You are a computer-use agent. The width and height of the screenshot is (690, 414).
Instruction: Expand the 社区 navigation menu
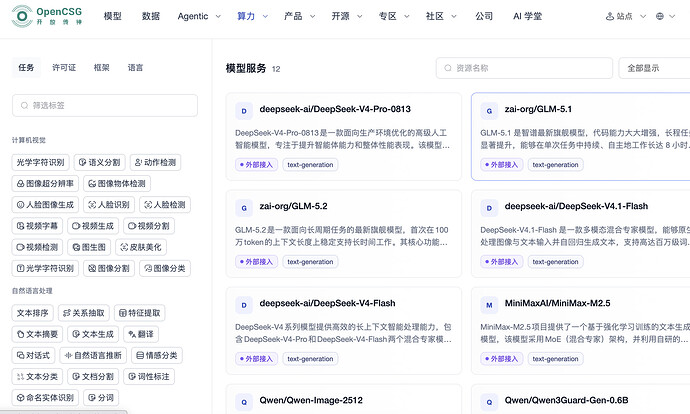pyautogui.click(x=441, y=16)
